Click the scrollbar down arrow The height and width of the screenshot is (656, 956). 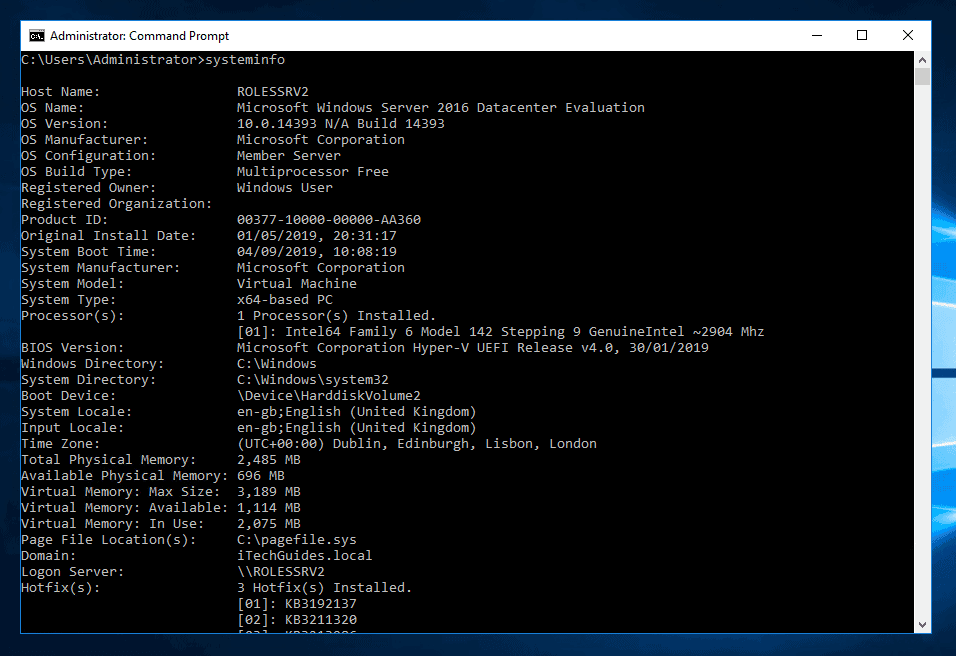[922, 625]
